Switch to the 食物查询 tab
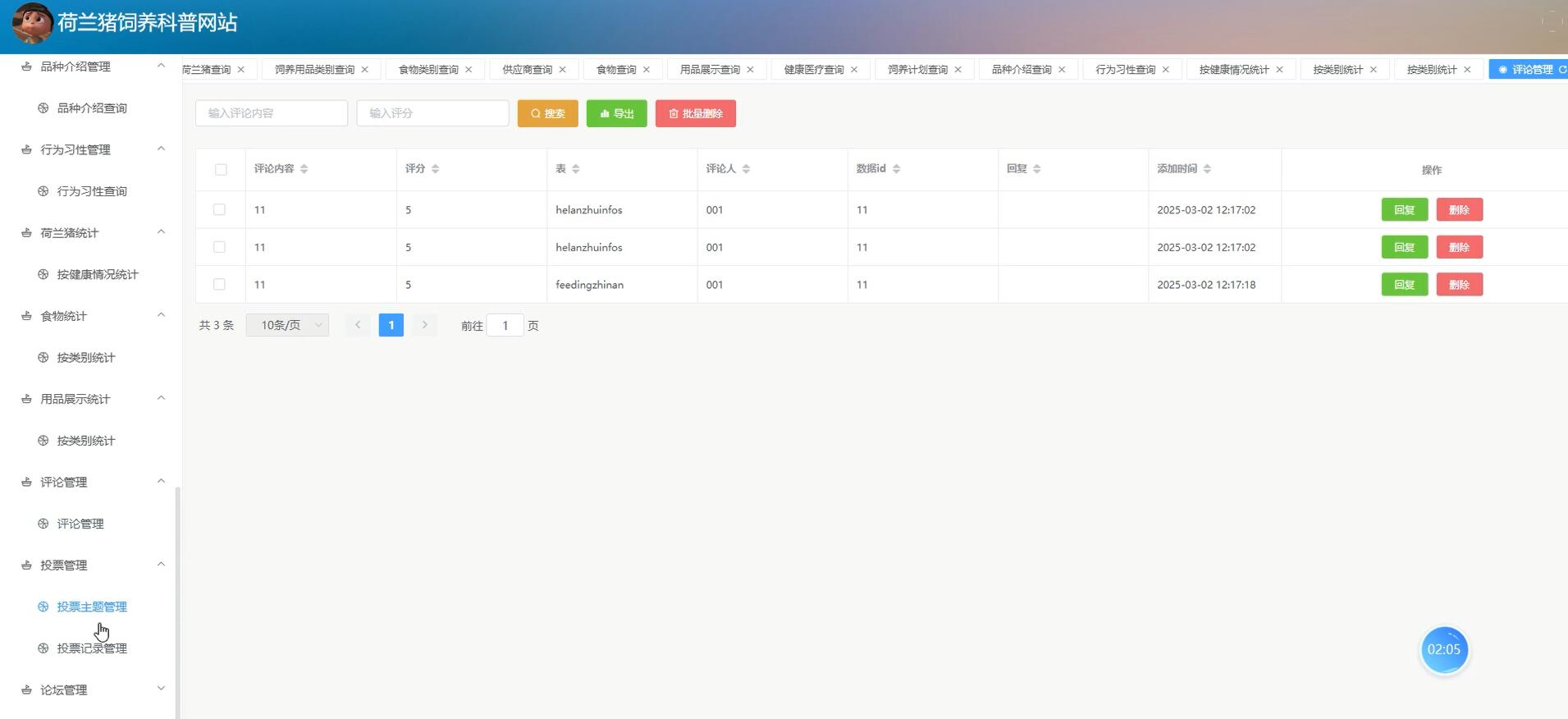Viewport: 1568px width, 719px height. (x=616, y=70)
